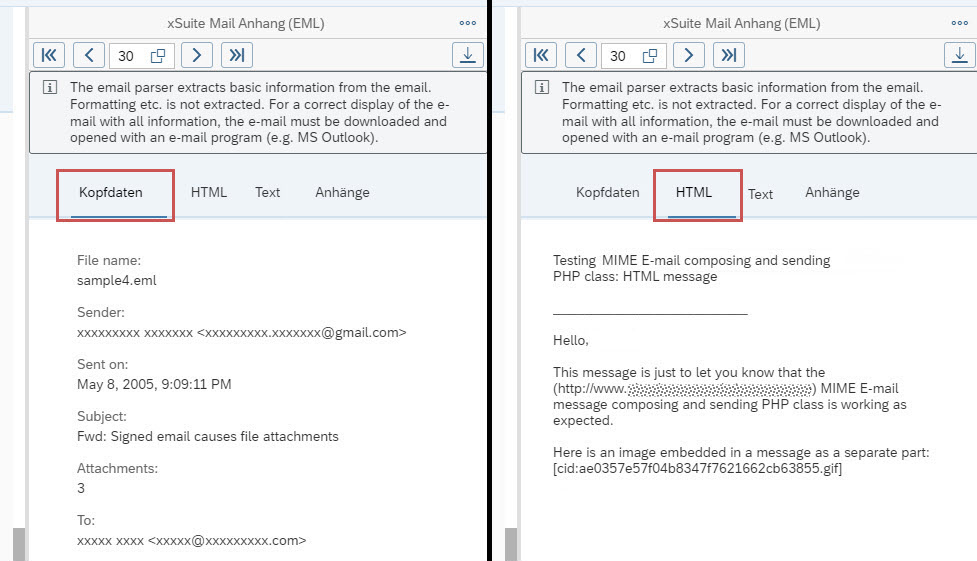
Task: Go to first page in right panel
Action: click(541, 55)
